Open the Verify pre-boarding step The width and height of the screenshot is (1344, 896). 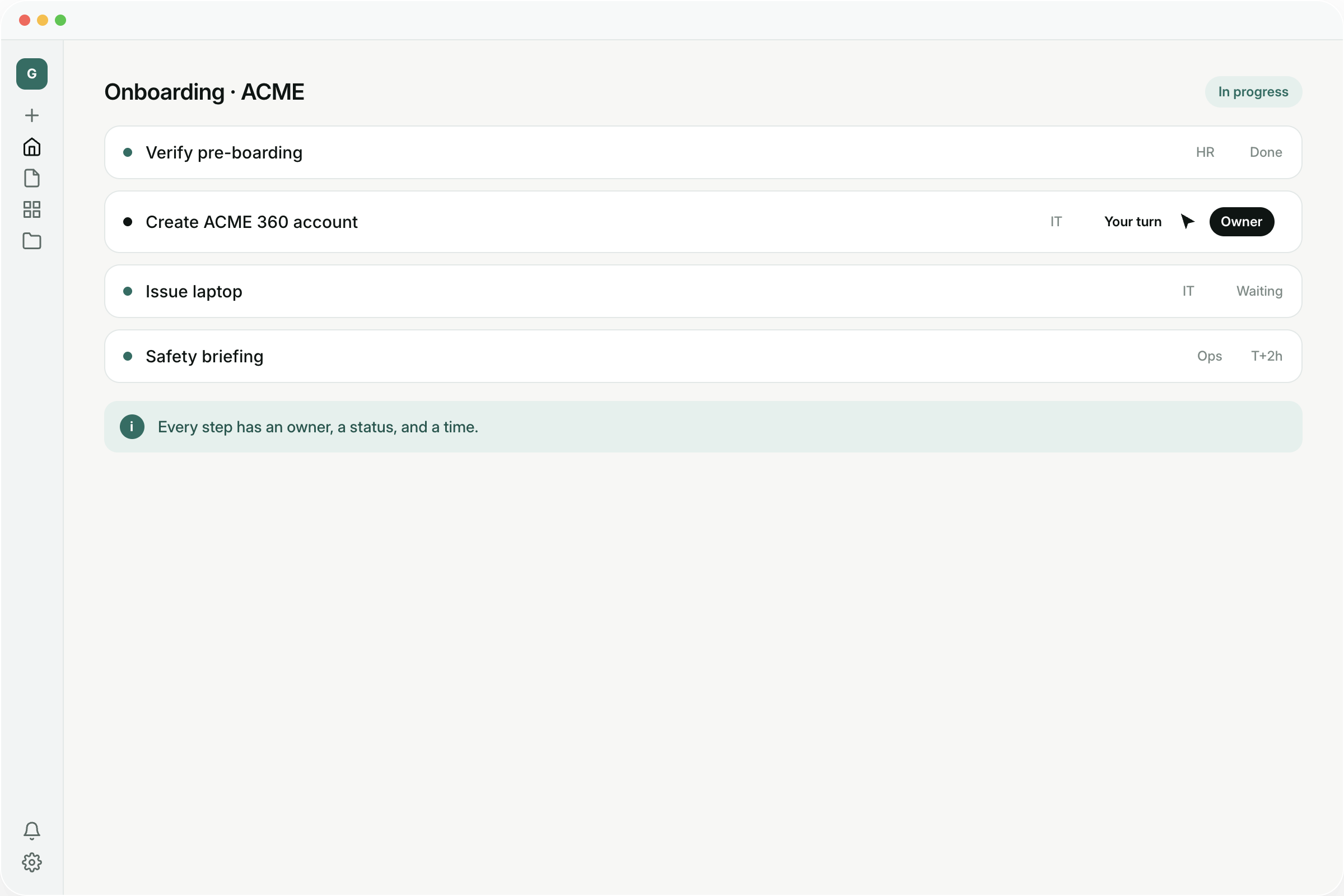tap(703, 152)
